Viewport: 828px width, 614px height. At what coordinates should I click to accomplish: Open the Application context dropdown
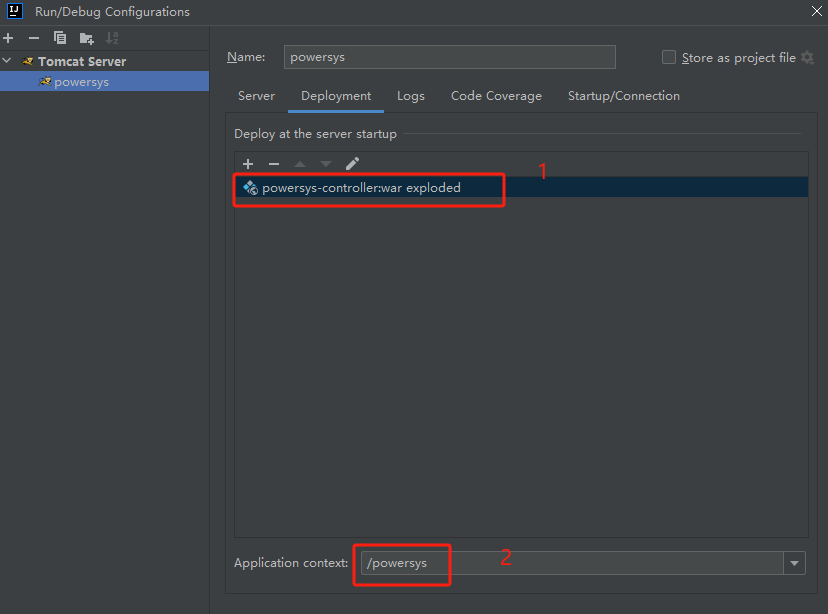click(x=794, y=563)
